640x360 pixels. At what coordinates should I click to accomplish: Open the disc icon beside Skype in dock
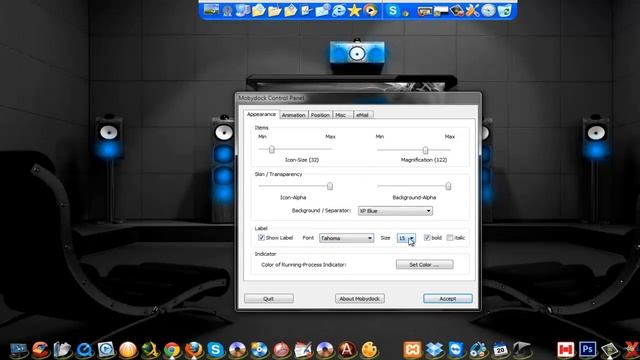(x=238, y=350)
